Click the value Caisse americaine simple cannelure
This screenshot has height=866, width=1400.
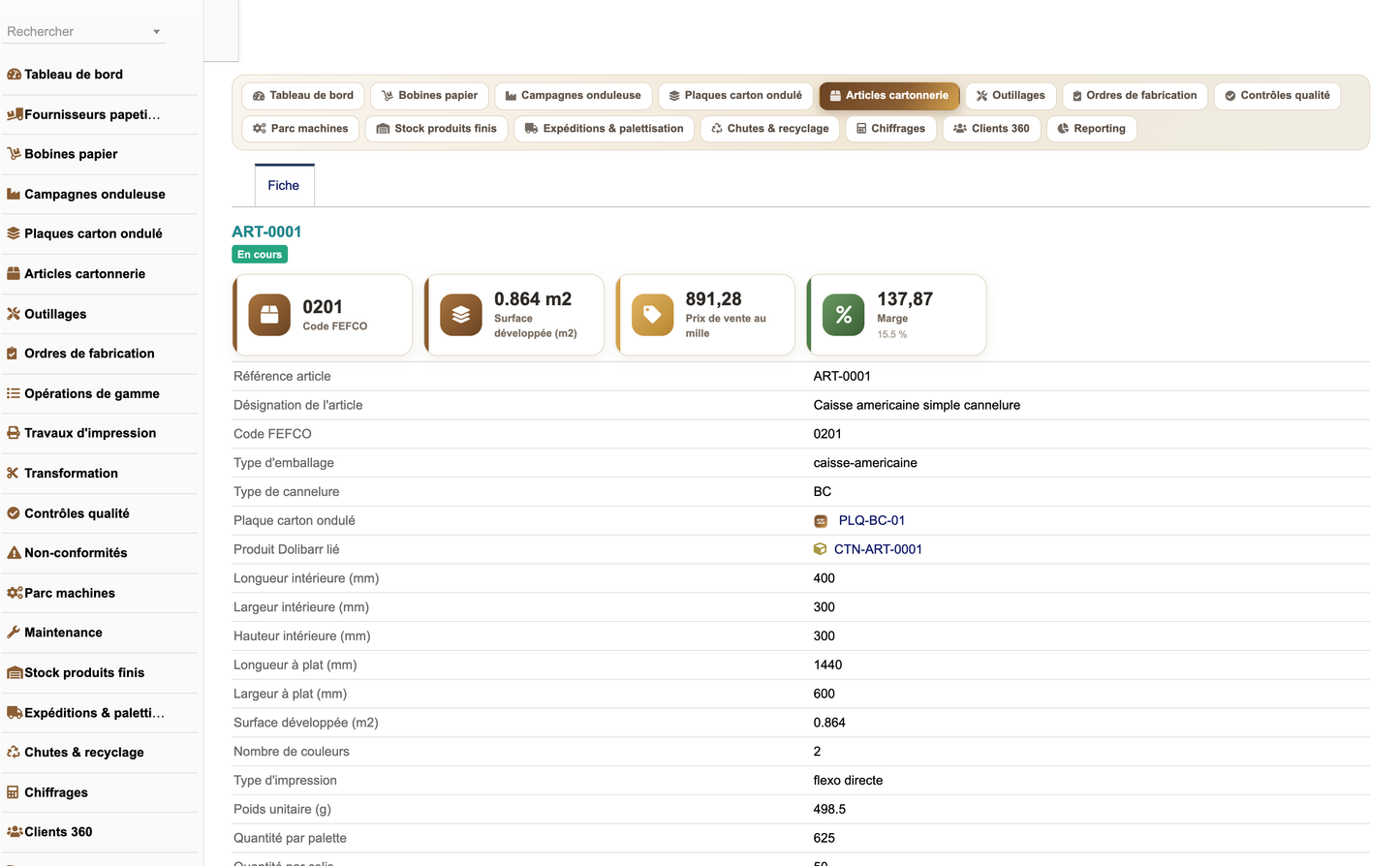pyautogui.click(x=917, y=405)
